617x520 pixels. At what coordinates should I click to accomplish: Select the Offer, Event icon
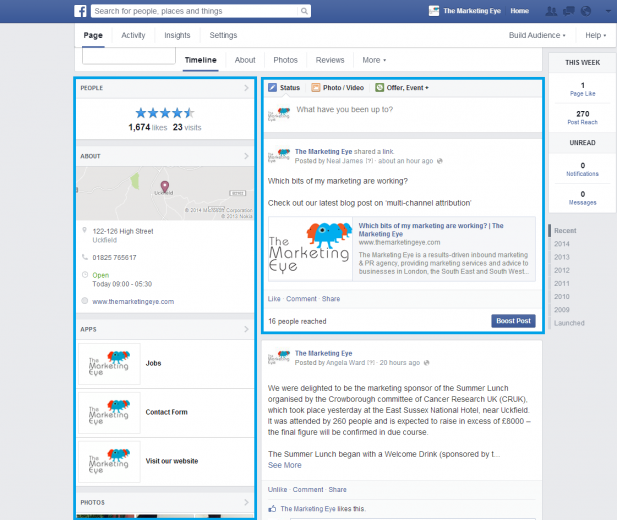(x=379, y=87)
